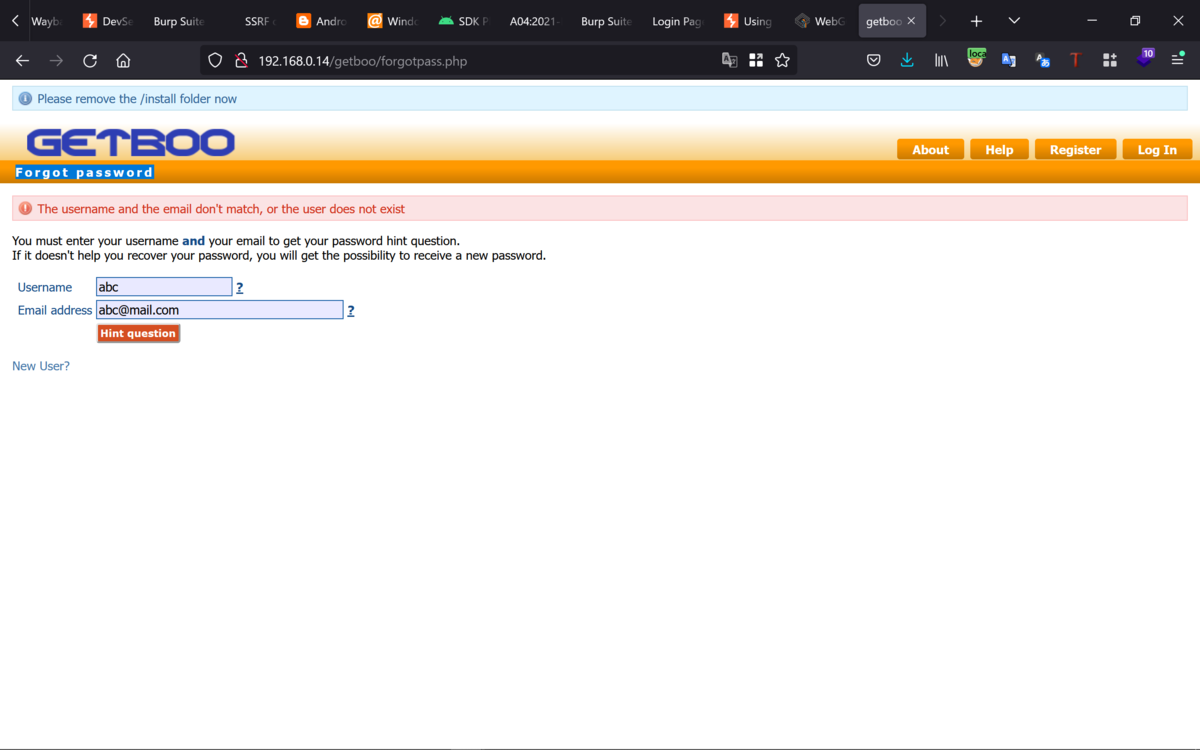Follow the New User? link
1200x750 pixels.
click(x=41, y=367)
